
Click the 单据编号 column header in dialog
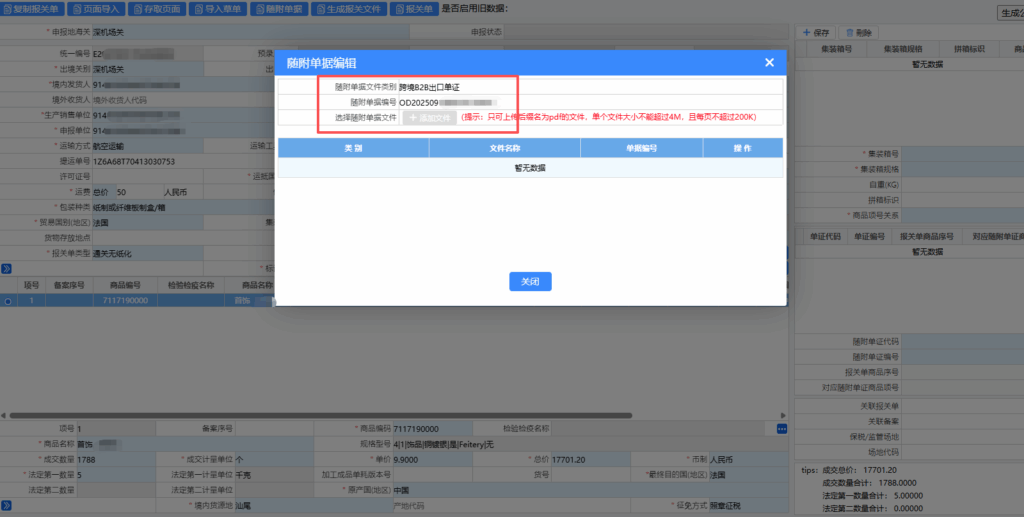click(x=641, y=148)
